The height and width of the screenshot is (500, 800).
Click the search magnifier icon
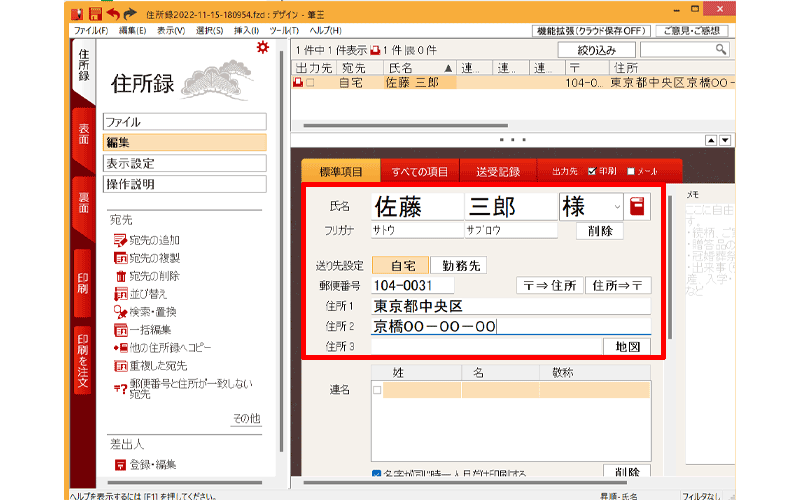pos(721,49)
